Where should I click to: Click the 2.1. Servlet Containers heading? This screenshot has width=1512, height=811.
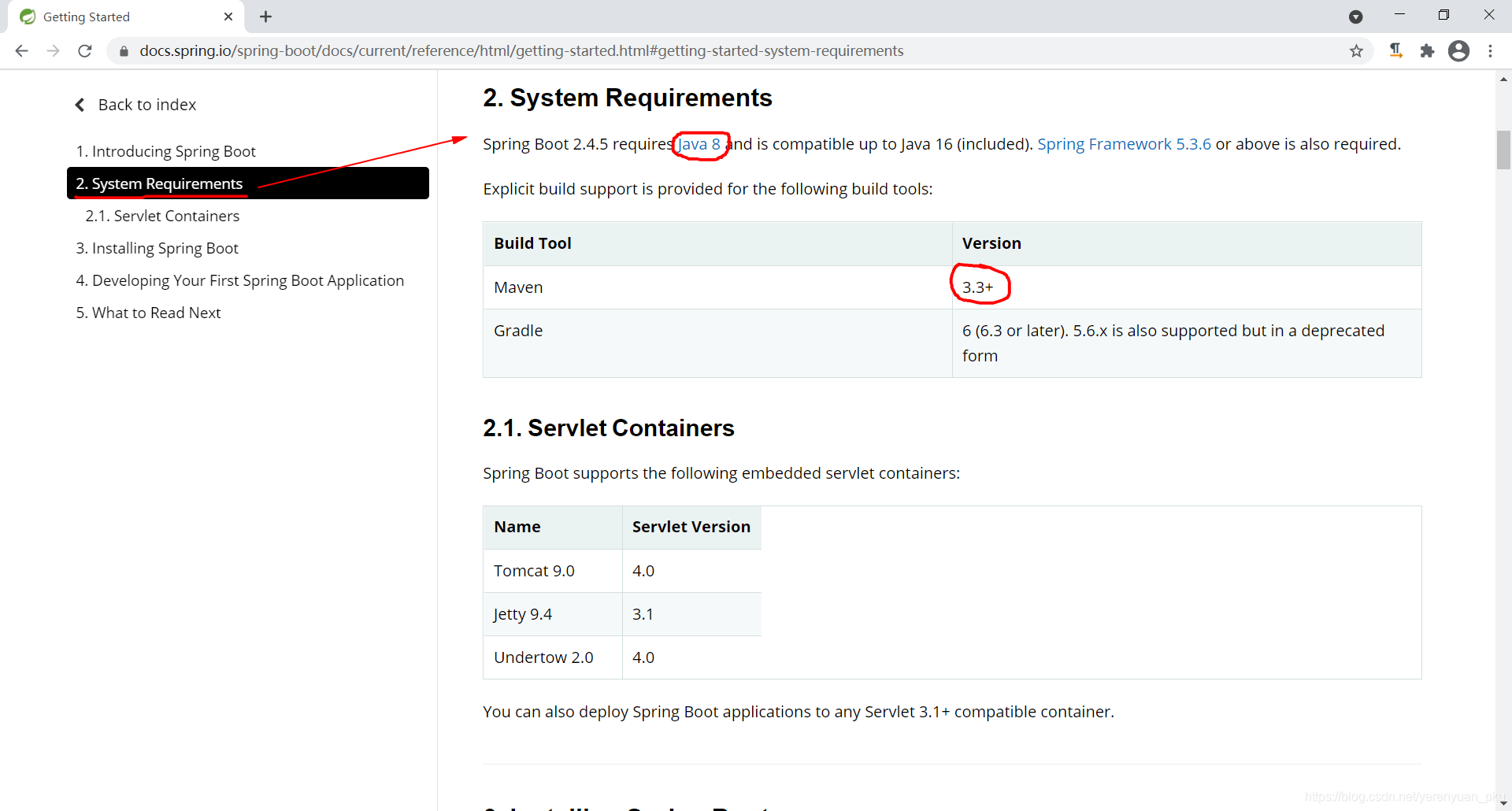coord(608,428)
